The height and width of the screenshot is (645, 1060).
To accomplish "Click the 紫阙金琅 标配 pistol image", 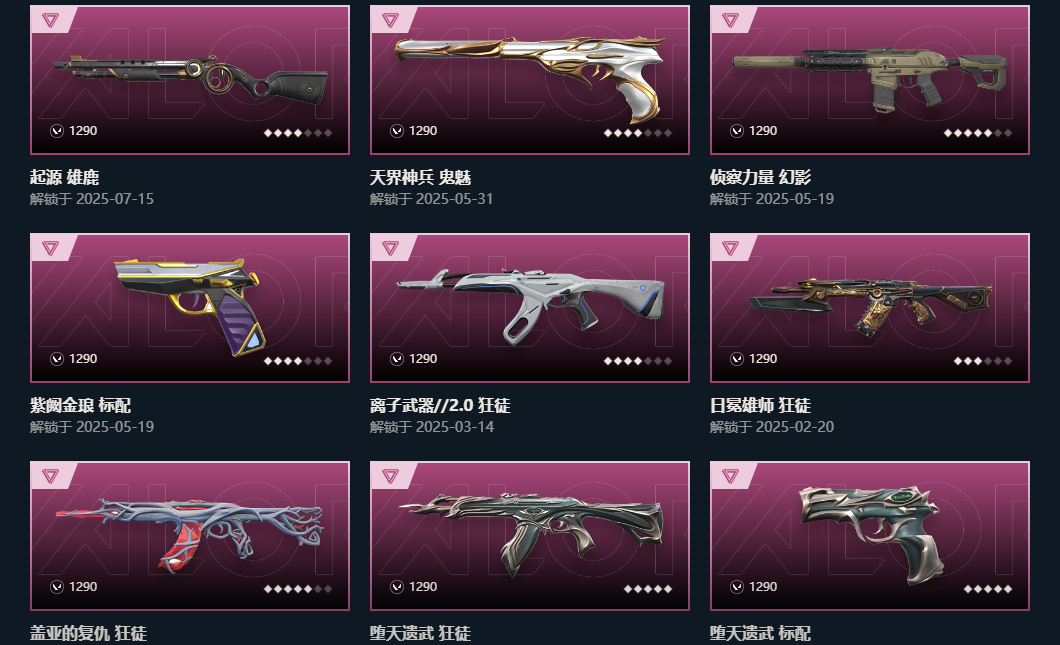I will (x=190, y=307).
